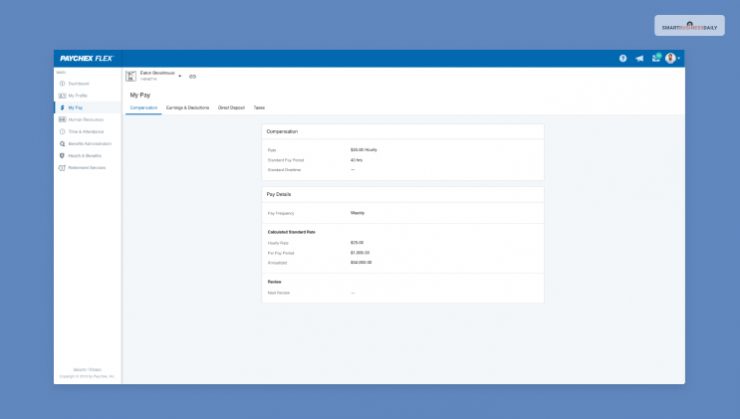740x419 pixels.
Task: Open the Direct Deposit tab
Action: pyautogui.click(x=231, y=107)
